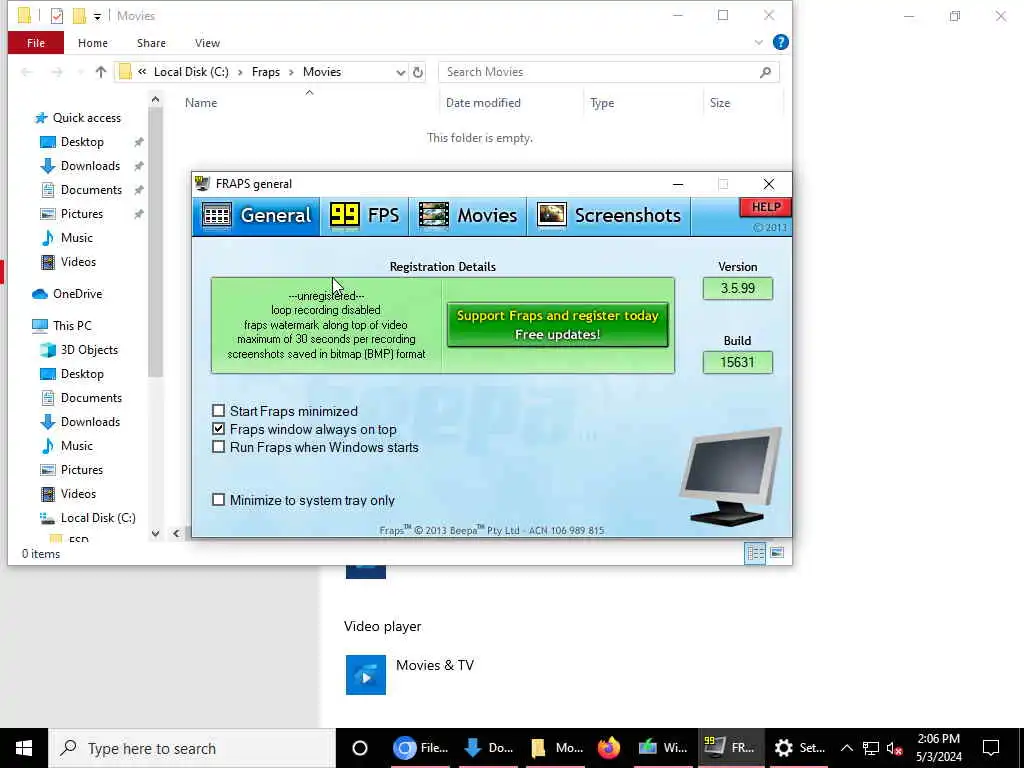Screen dimensions: 1024x768
Task: Switch to the FPS tab in Fraps
Action: 364,216
